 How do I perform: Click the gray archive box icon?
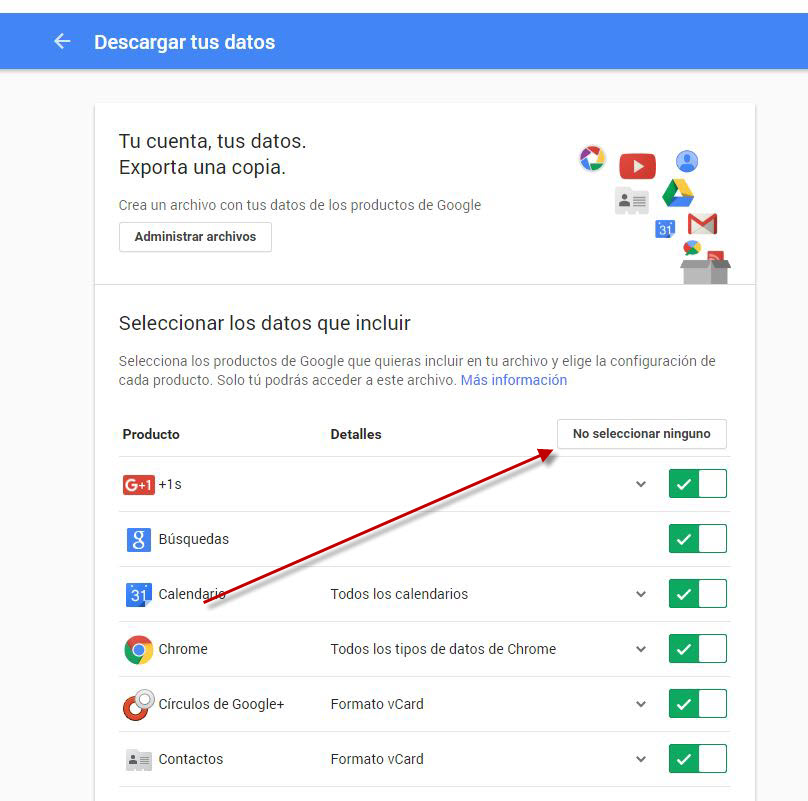(705, 271)
